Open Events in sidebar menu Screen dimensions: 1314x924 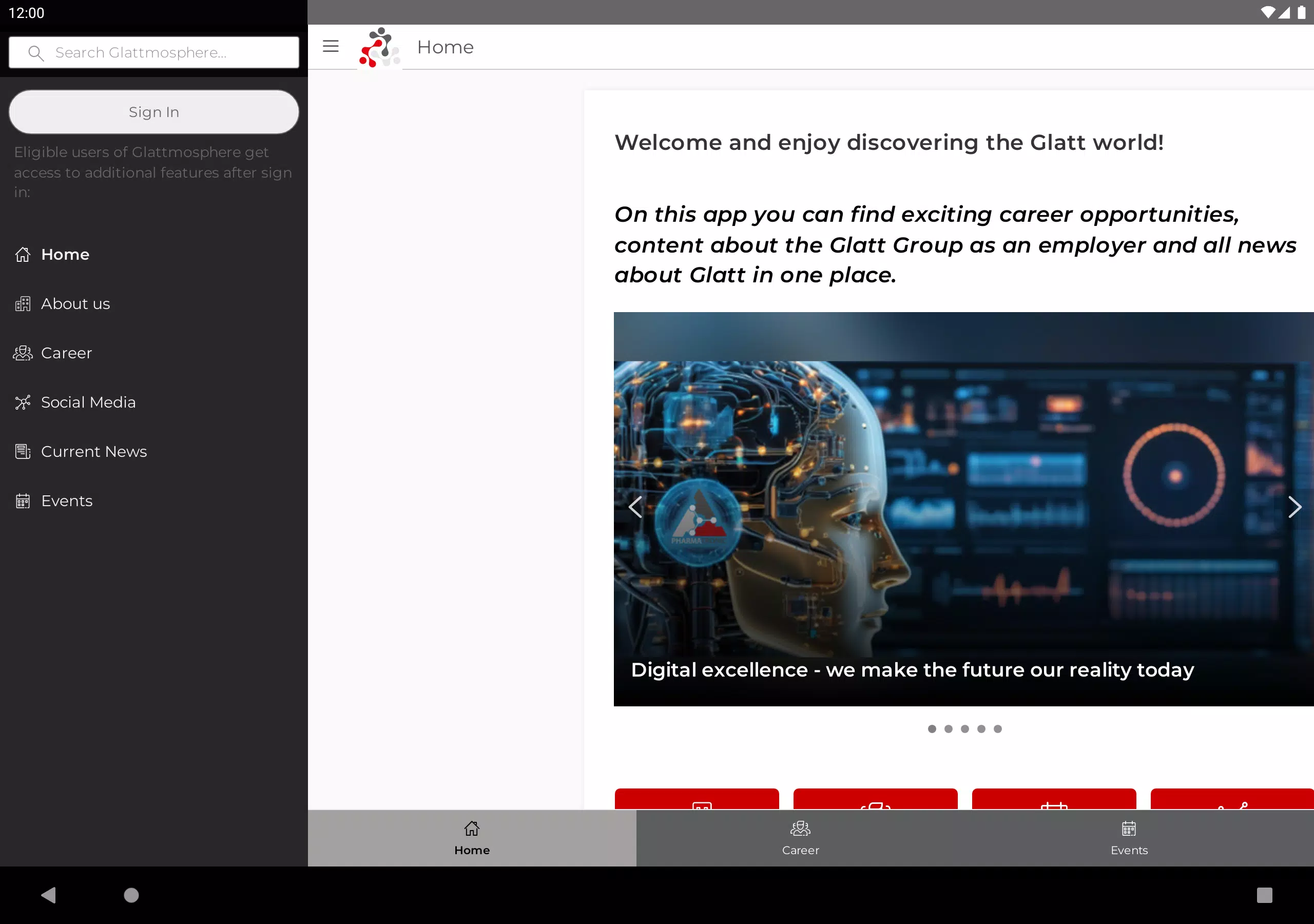tap(66, 500)
